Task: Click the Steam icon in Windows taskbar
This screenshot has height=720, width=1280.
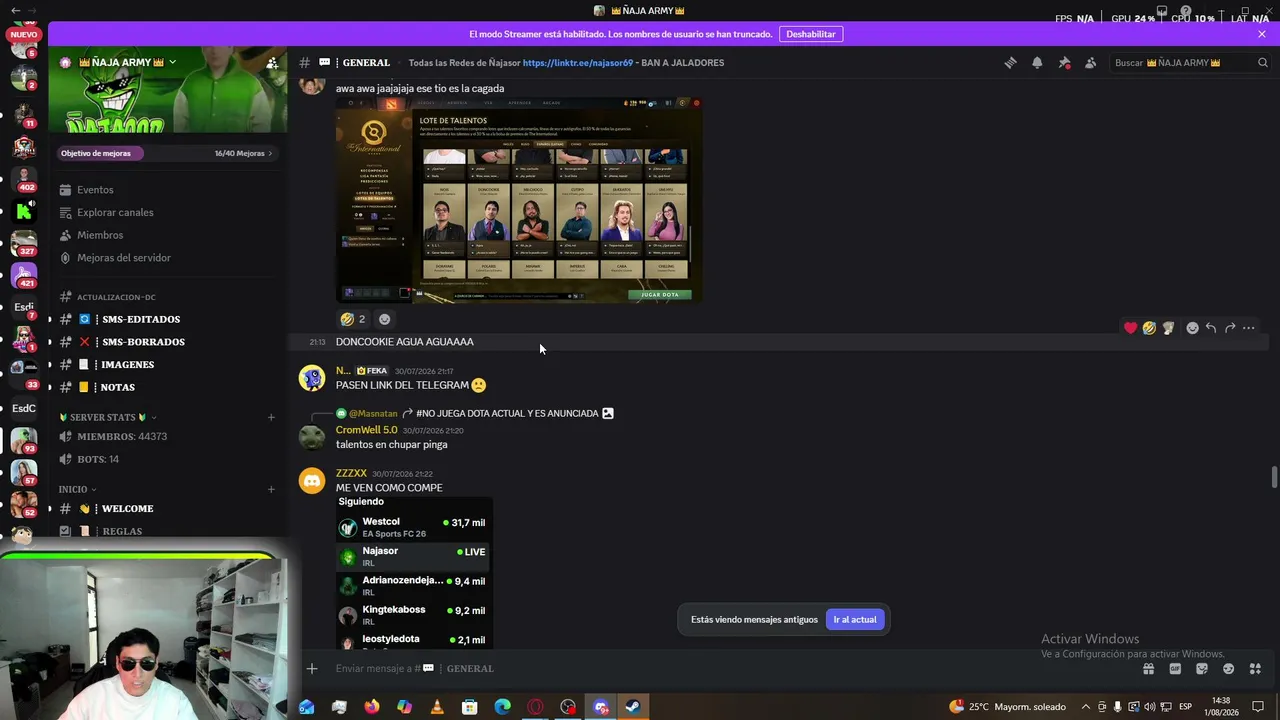Action: pos(634,707)
